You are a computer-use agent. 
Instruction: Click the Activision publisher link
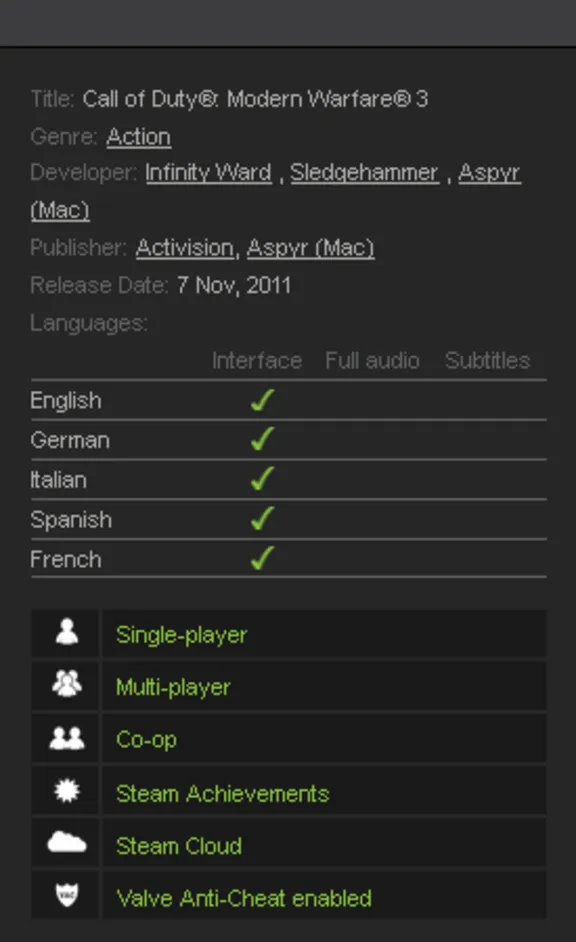(184, 247)
